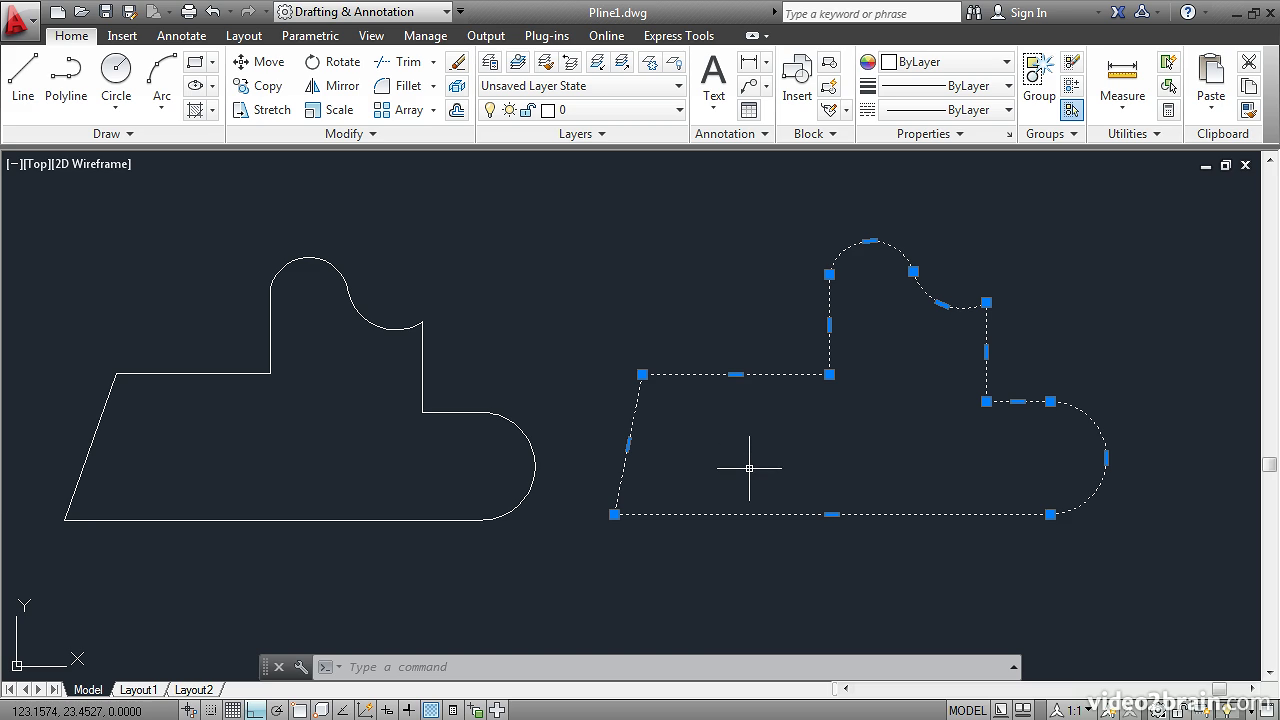Toggle the MODEL space button

pyautogui.click(x=967, y=711)
